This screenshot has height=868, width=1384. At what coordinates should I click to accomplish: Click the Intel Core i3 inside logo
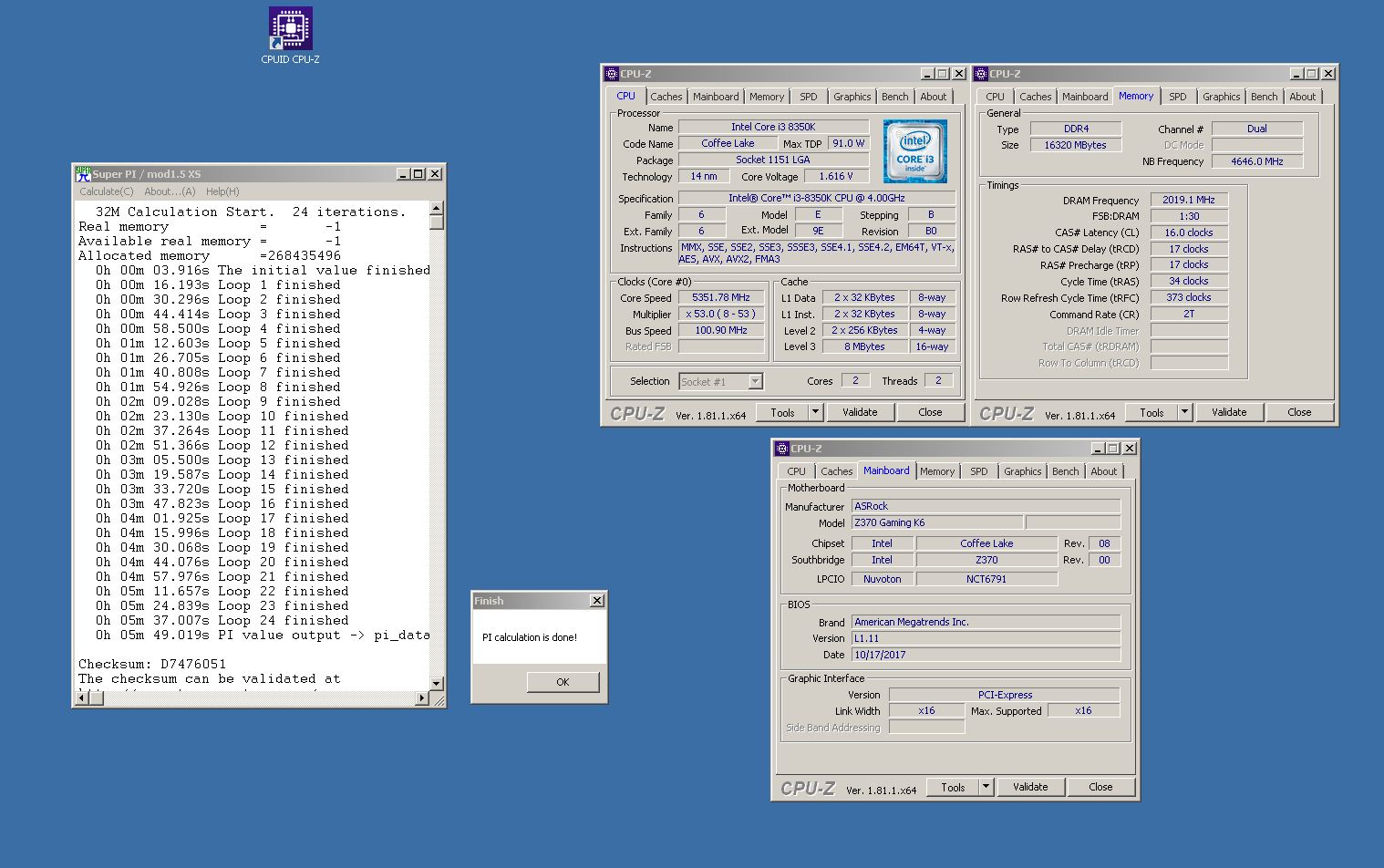(x=914, y=151)
